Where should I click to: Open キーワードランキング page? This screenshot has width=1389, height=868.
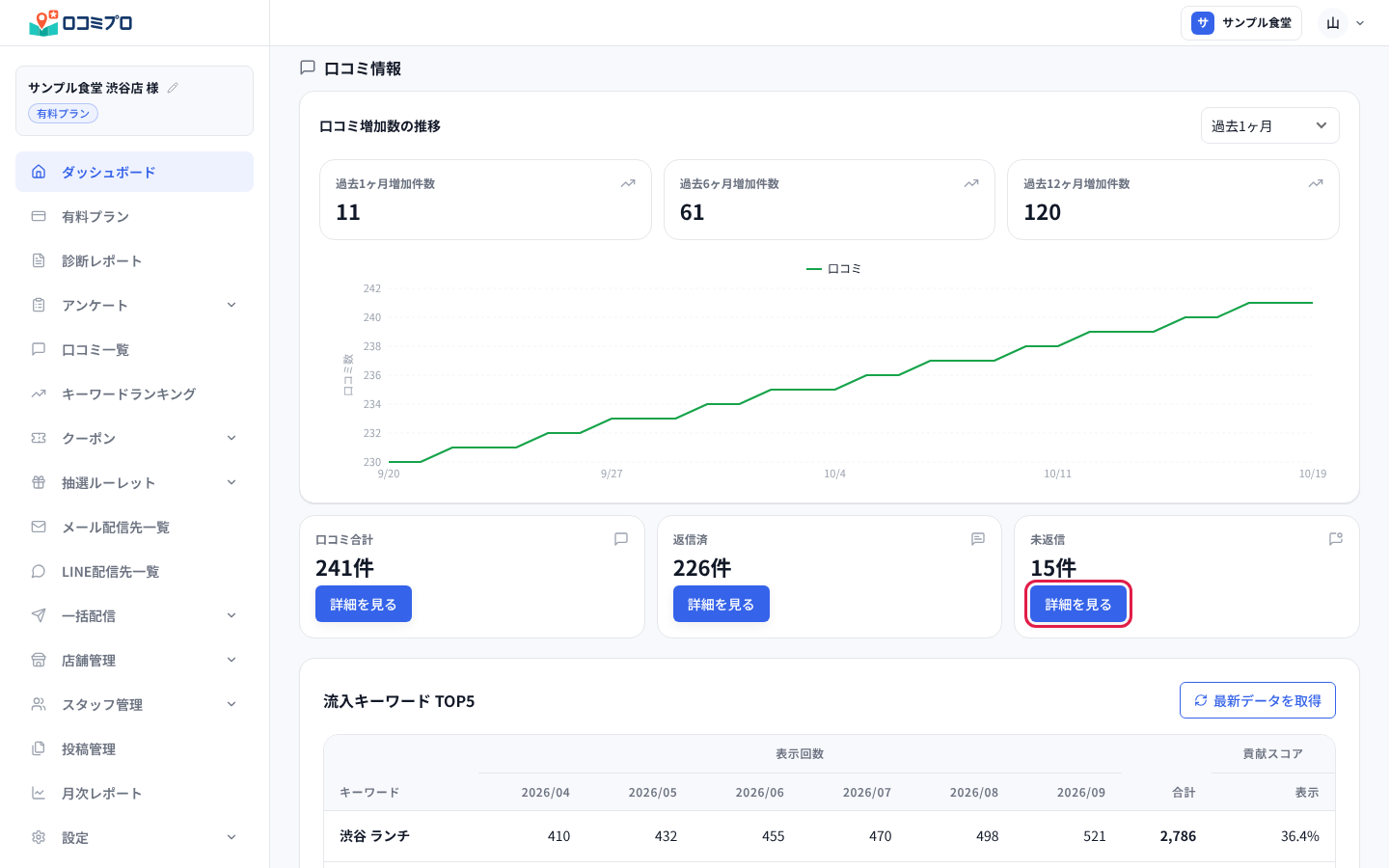134,393
